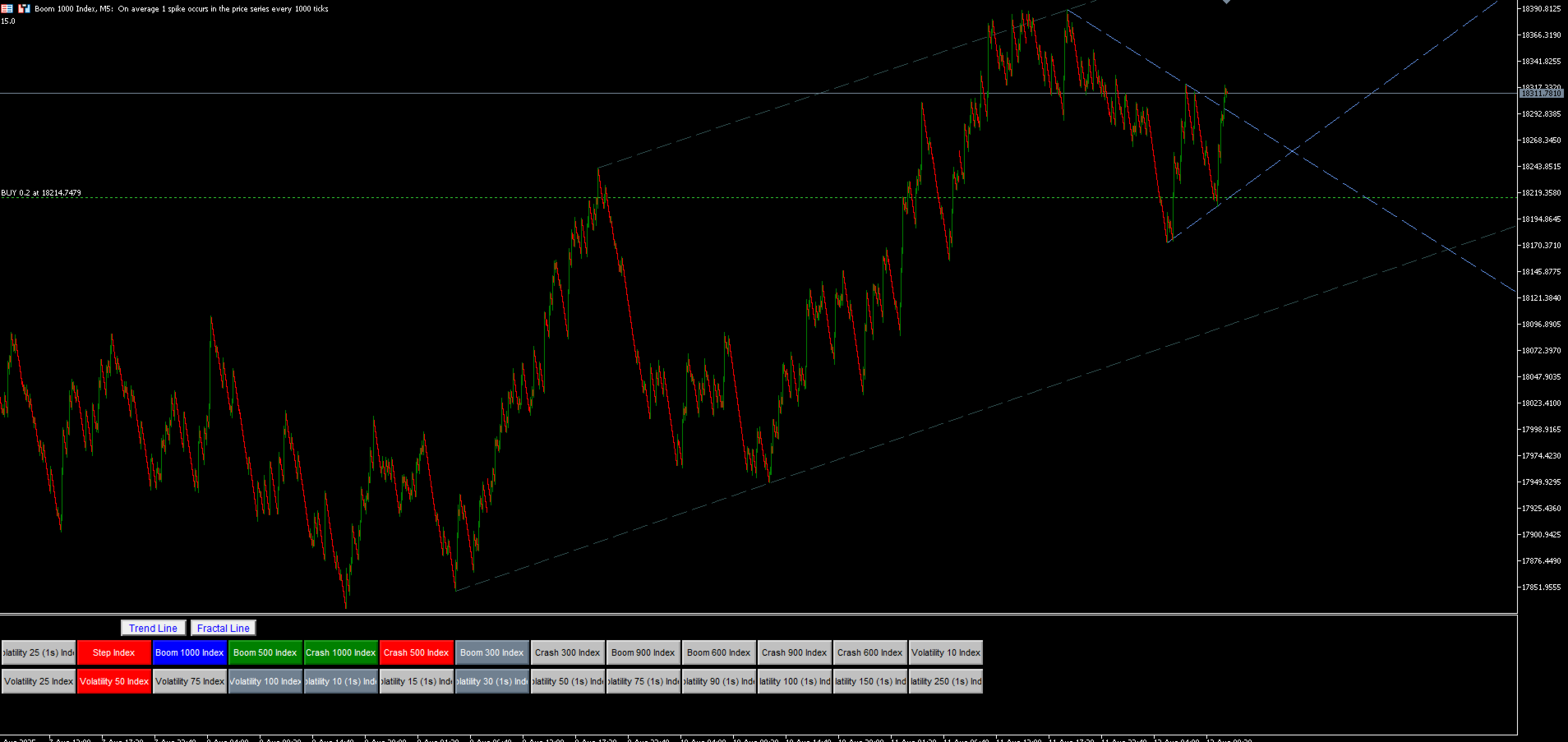Open the Crash 1000 Index symbol
This screenshot has width=1568, height=742.
[341, 652]
